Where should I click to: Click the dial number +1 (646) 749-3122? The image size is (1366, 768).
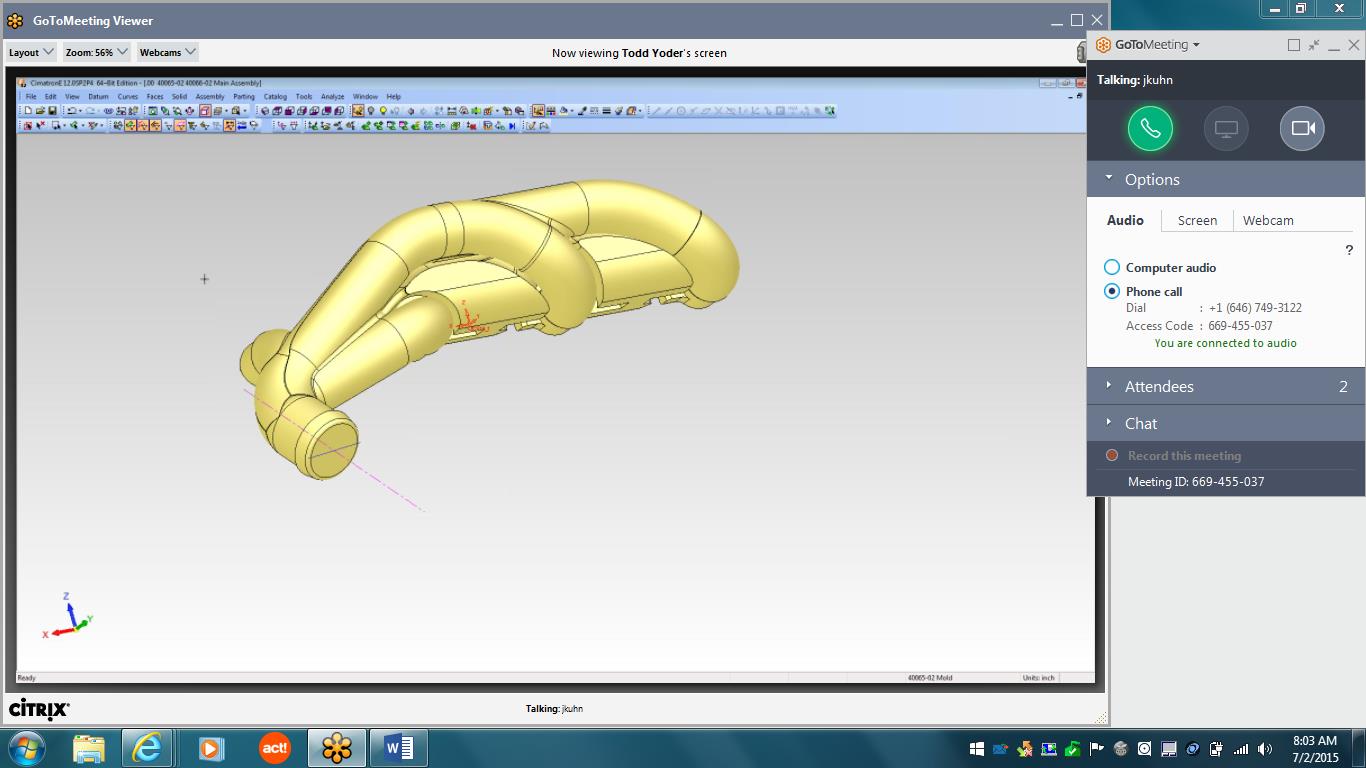pyautogui.click(x=1255, y=308)
